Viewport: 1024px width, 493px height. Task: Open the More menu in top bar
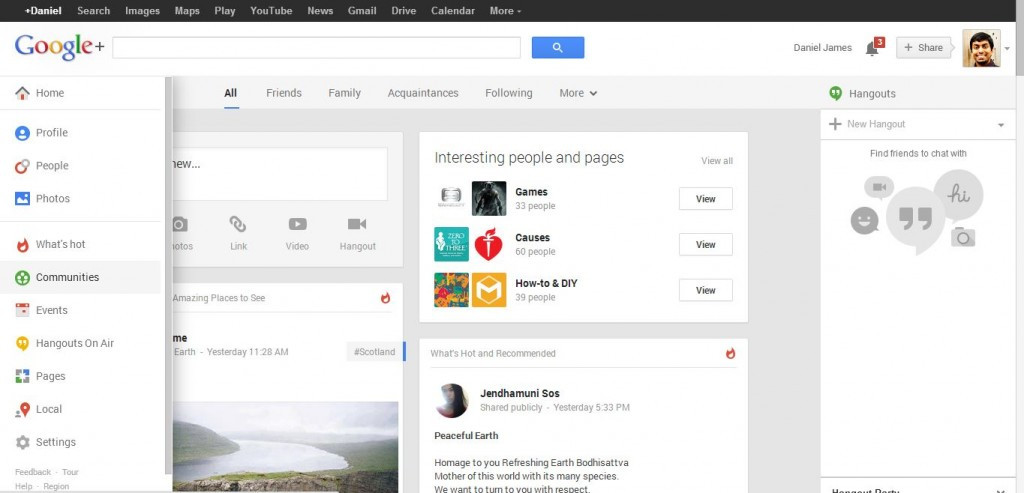505,11
